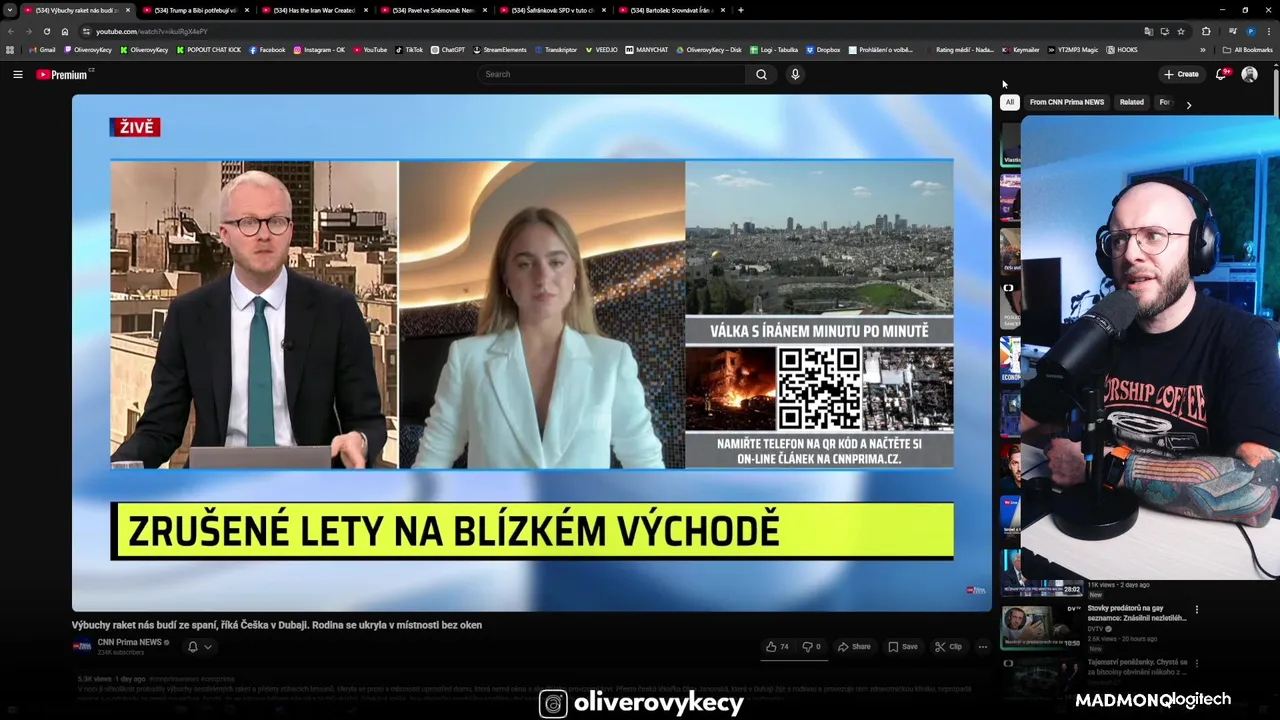The height and width of the screenshot is (720, 1280).
Task: Click the YouTube search input field
Action: click(612, 74)
